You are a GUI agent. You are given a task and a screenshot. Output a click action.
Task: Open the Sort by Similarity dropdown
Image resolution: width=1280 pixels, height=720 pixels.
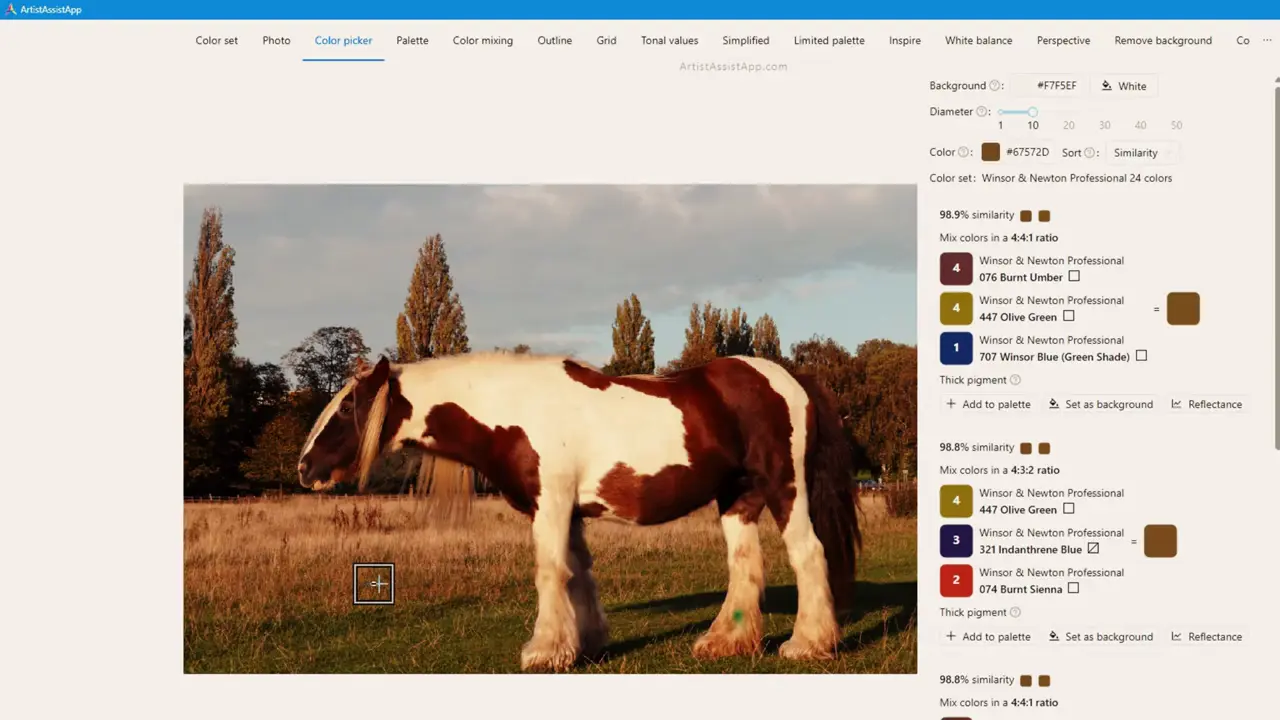click(1140, 153)
